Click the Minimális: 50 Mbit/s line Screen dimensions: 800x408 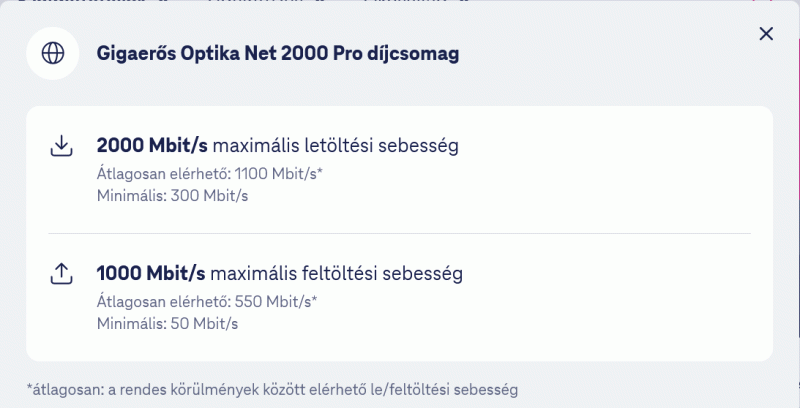[x=167, y=324]
